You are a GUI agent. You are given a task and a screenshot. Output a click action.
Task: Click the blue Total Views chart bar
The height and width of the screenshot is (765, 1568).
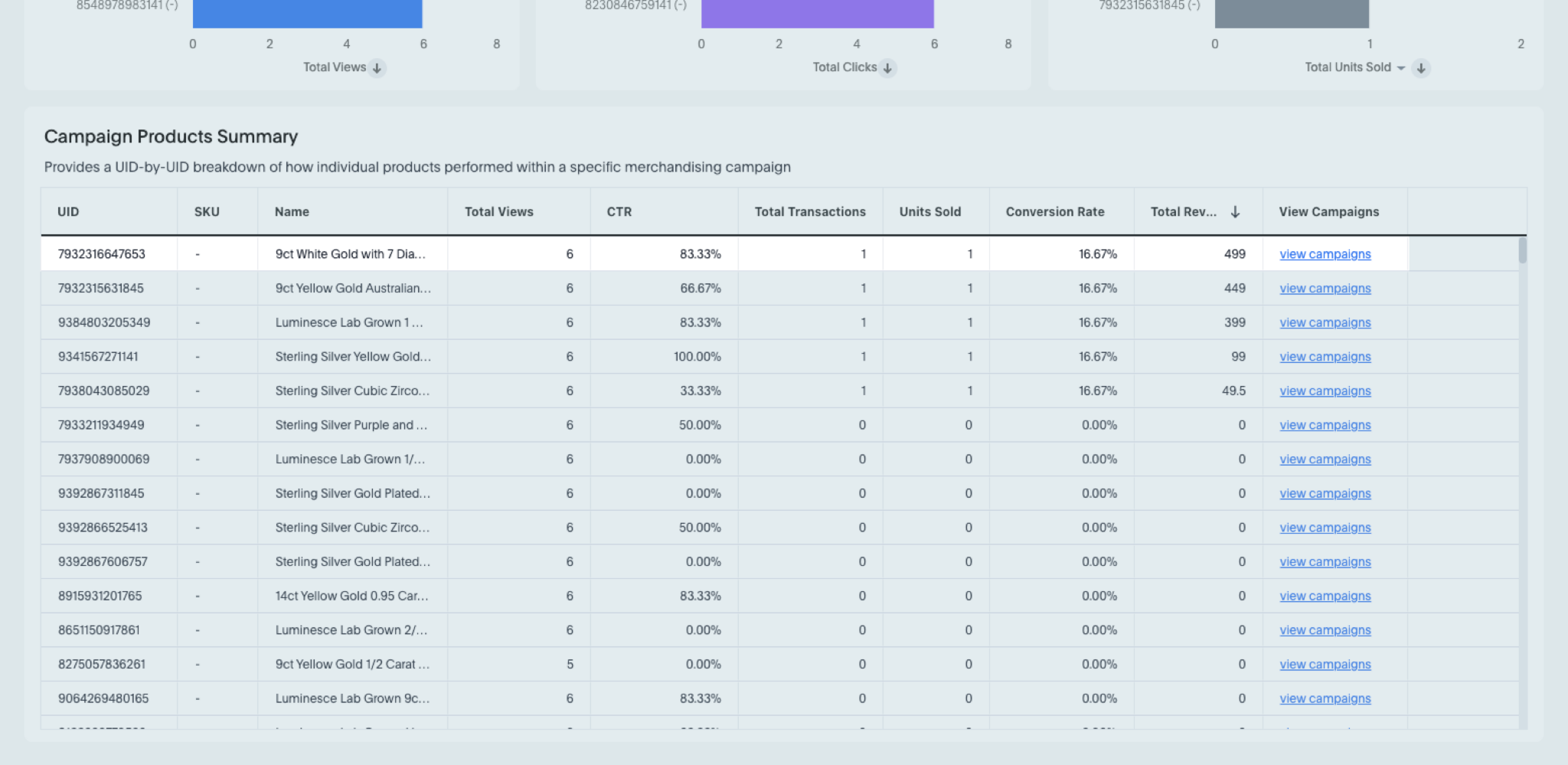(x=307, y=13)
